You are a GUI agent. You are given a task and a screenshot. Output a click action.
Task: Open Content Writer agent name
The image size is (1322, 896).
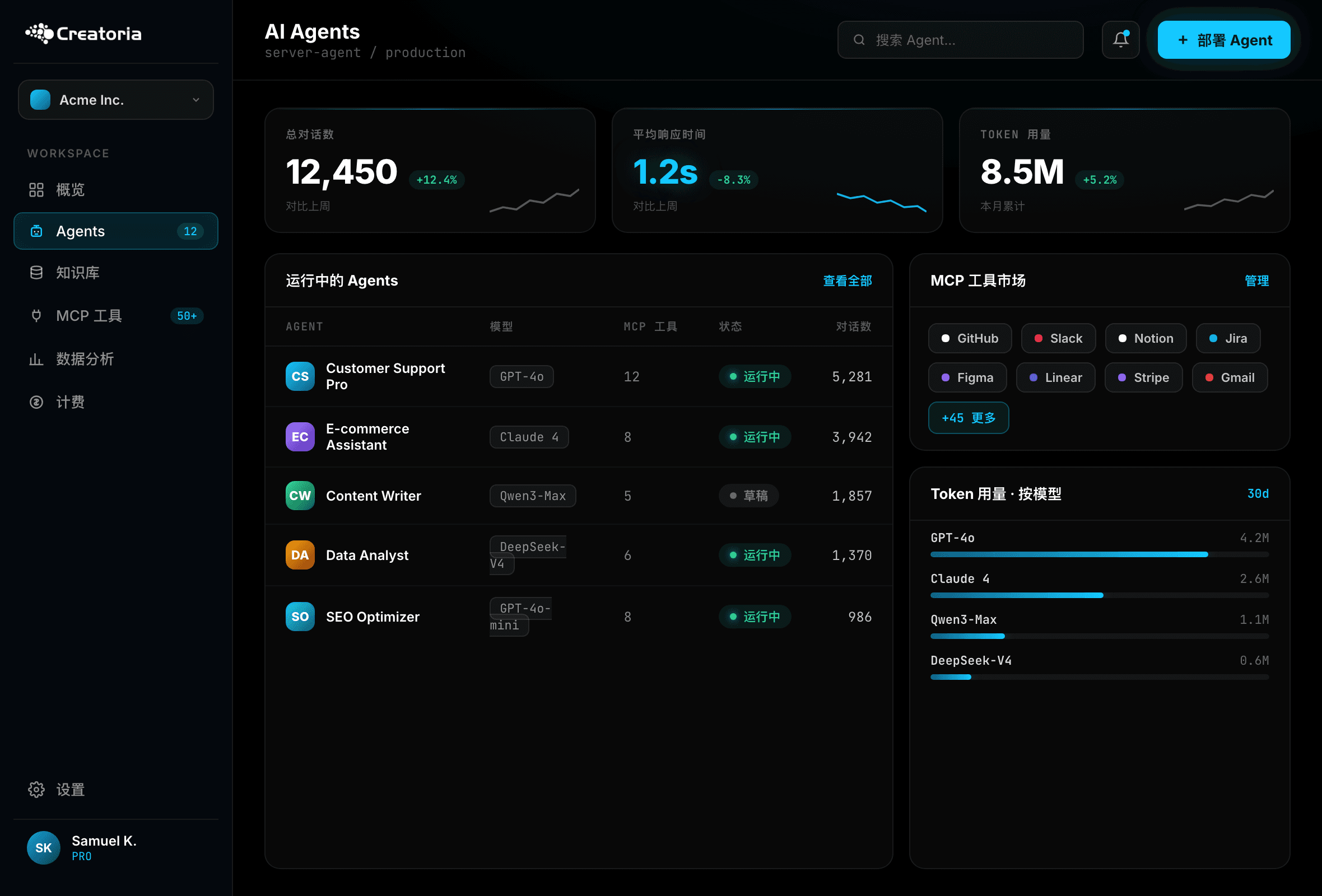373,496
